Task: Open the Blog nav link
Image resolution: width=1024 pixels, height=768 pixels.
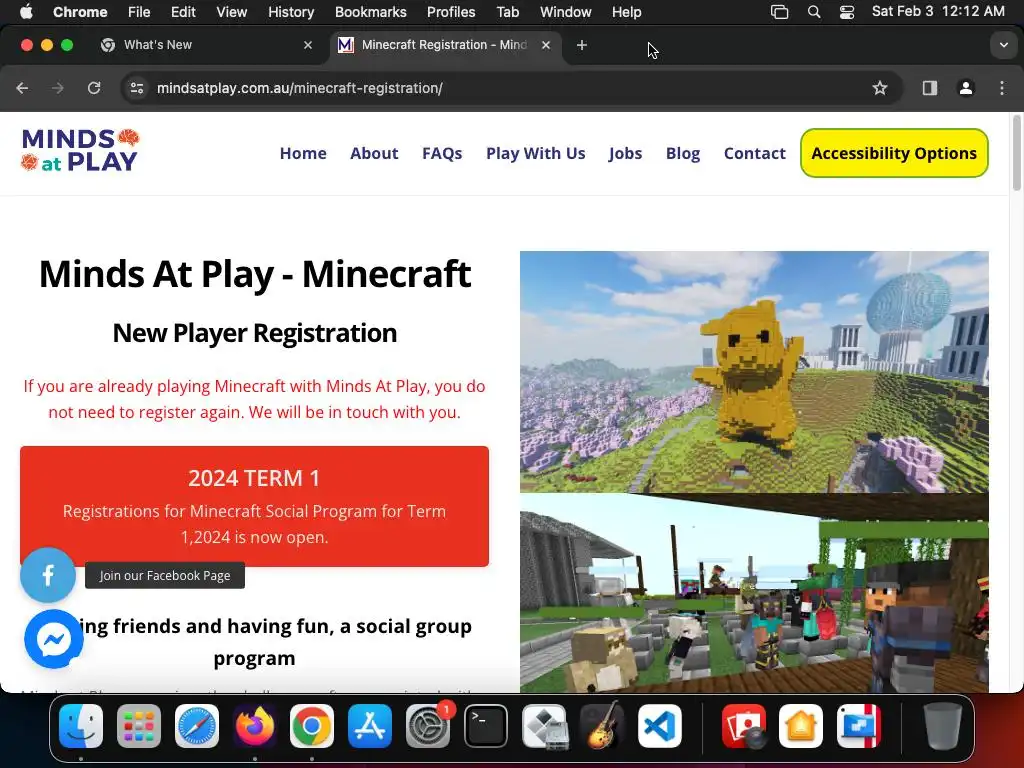Action: tap(683, 153)
